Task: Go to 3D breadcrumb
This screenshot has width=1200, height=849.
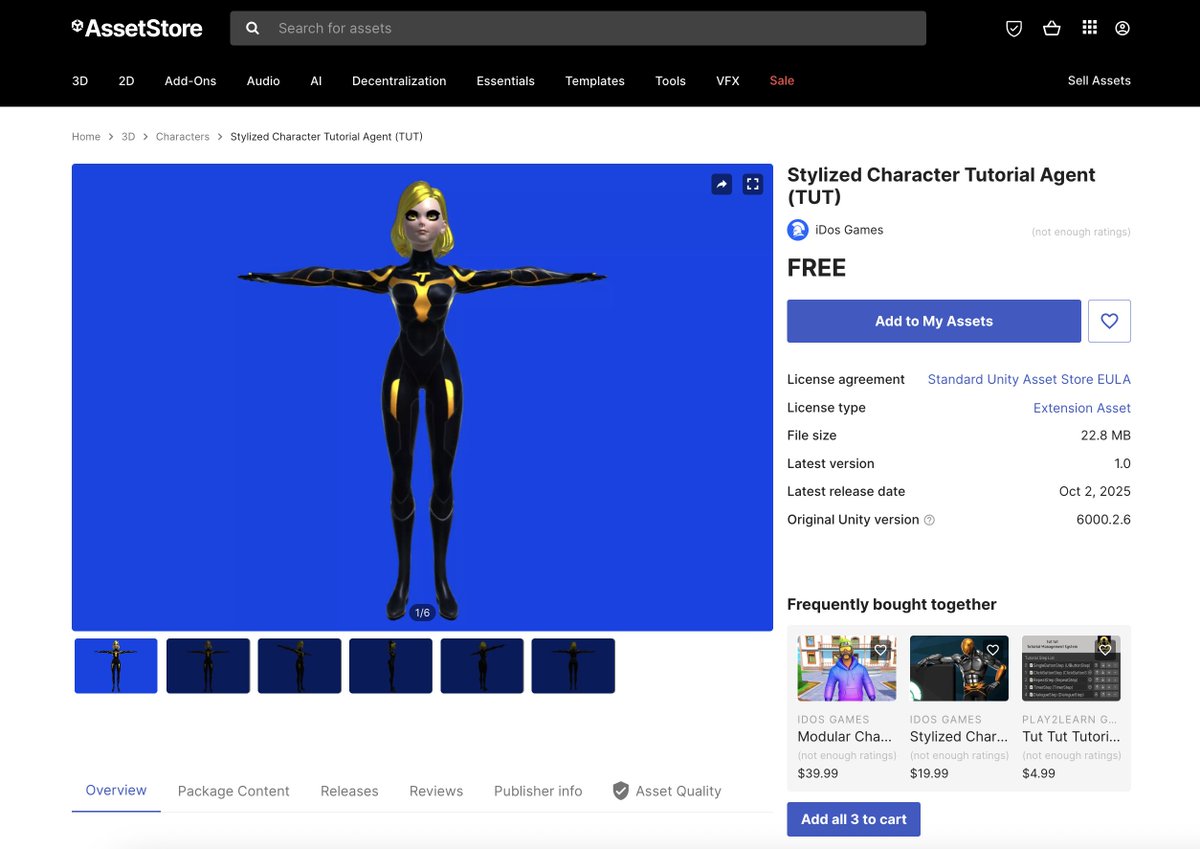Action: (128, 137)
